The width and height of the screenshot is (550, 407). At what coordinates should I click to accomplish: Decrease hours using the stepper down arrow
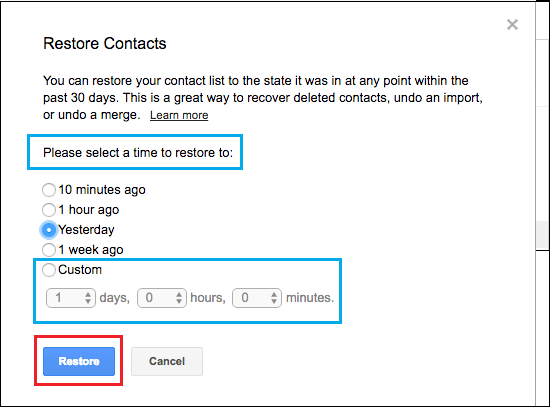179,301
